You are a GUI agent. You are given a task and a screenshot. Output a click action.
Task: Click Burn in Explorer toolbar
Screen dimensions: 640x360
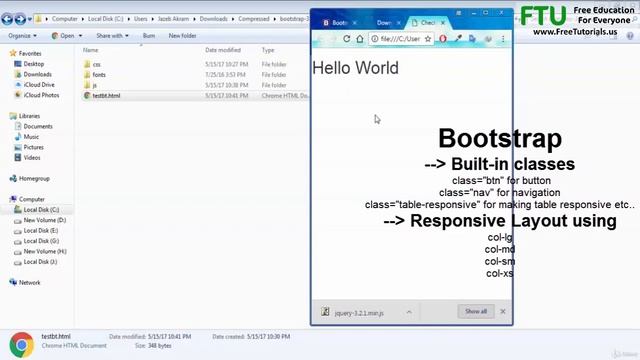[x=149, y=36]
